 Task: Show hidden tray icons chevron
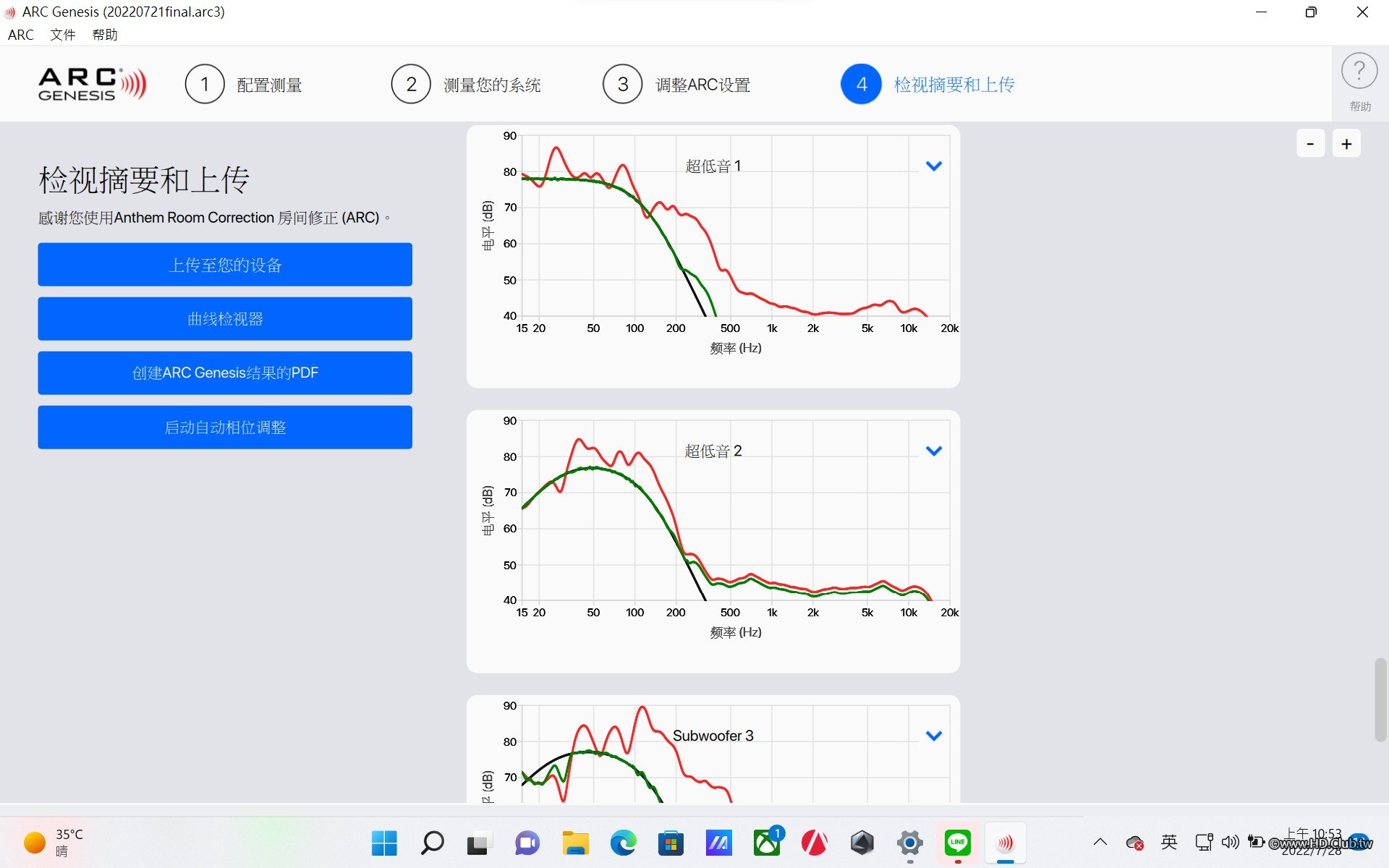[x=1100, y=842]
